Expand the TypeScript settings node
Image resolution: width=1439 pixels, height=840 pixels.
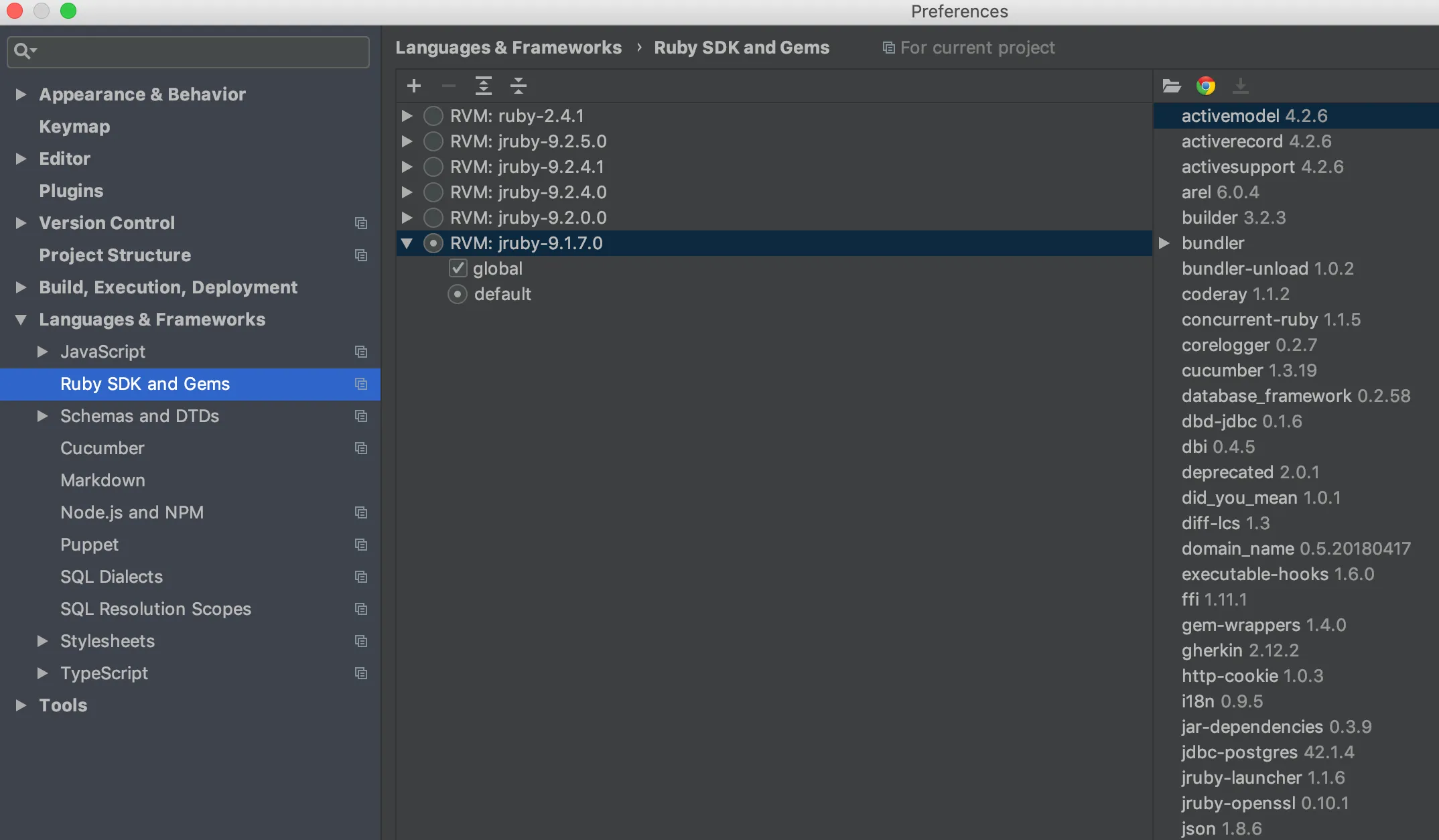pos(42,673)
